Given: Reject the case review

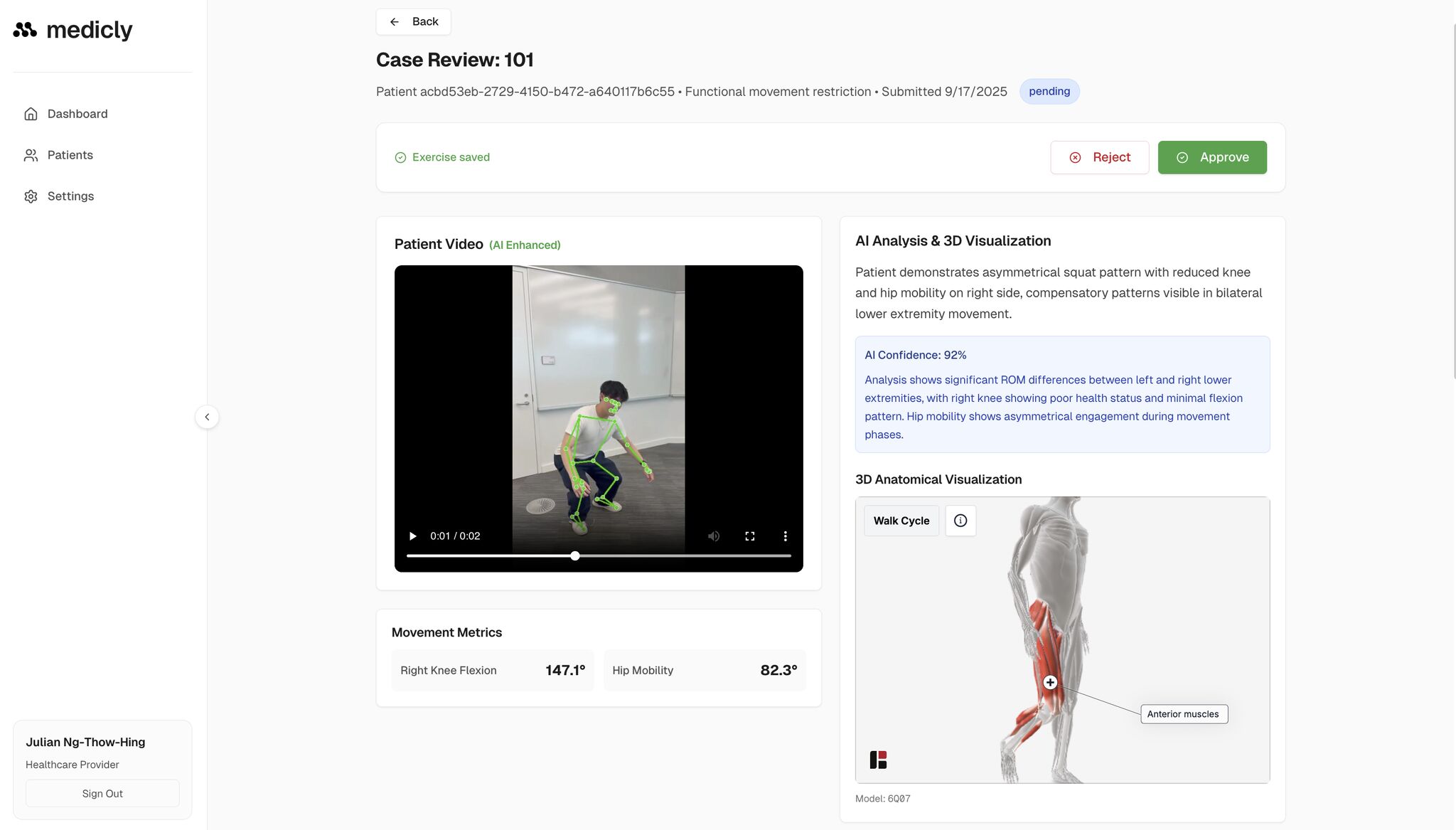Looking at the screenshot, I should click(x=1099, y=157).
